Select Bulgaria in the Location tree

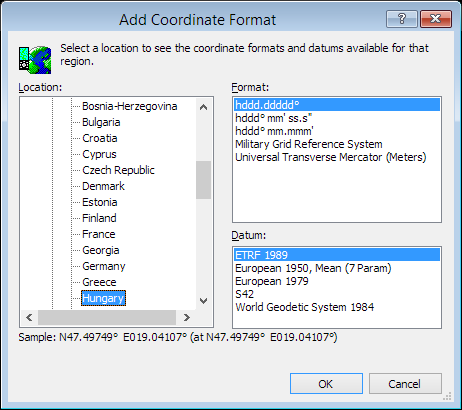click(101, 122)
